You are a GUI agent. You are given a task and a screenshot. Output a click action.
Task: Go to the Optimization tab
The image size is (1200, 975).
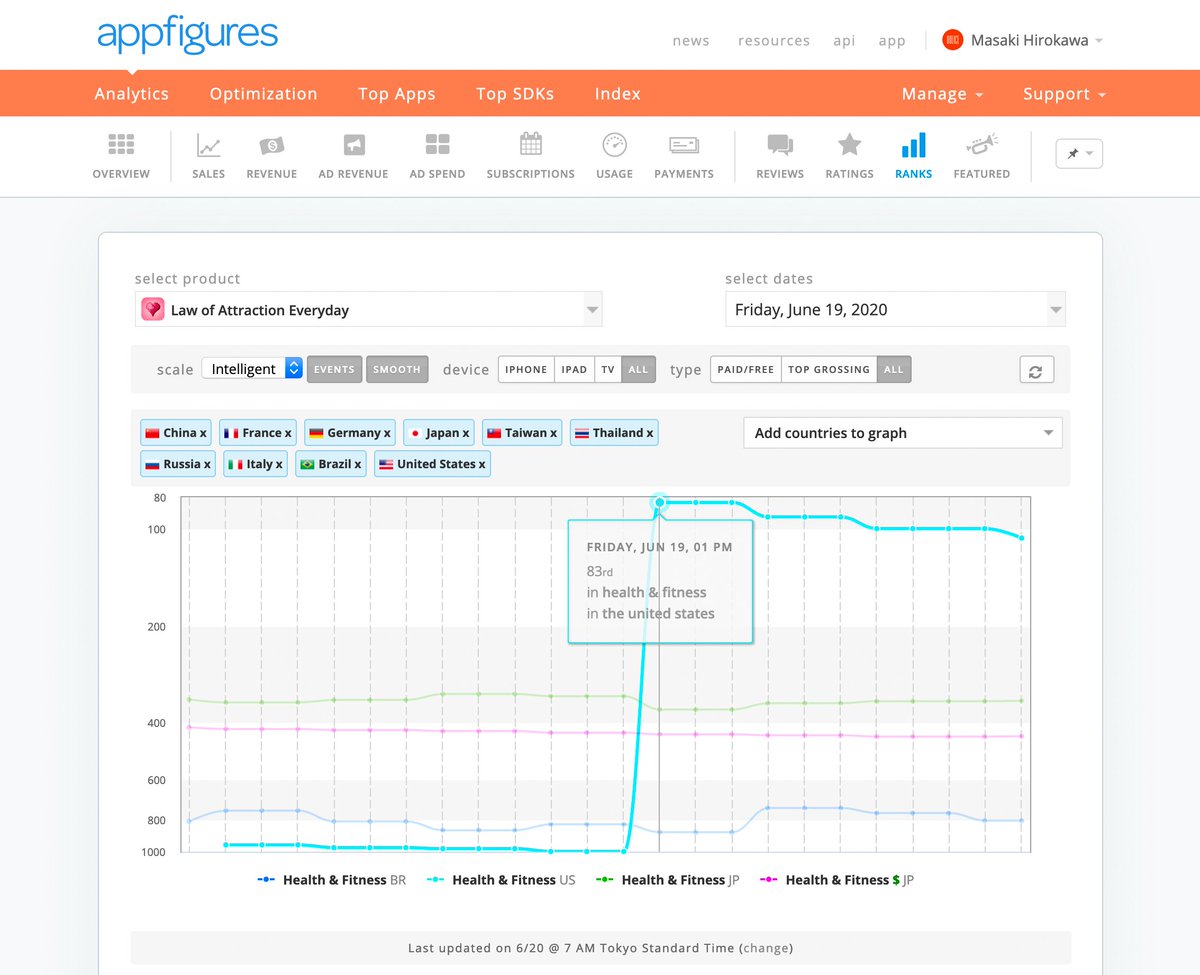tap(263, 94)
